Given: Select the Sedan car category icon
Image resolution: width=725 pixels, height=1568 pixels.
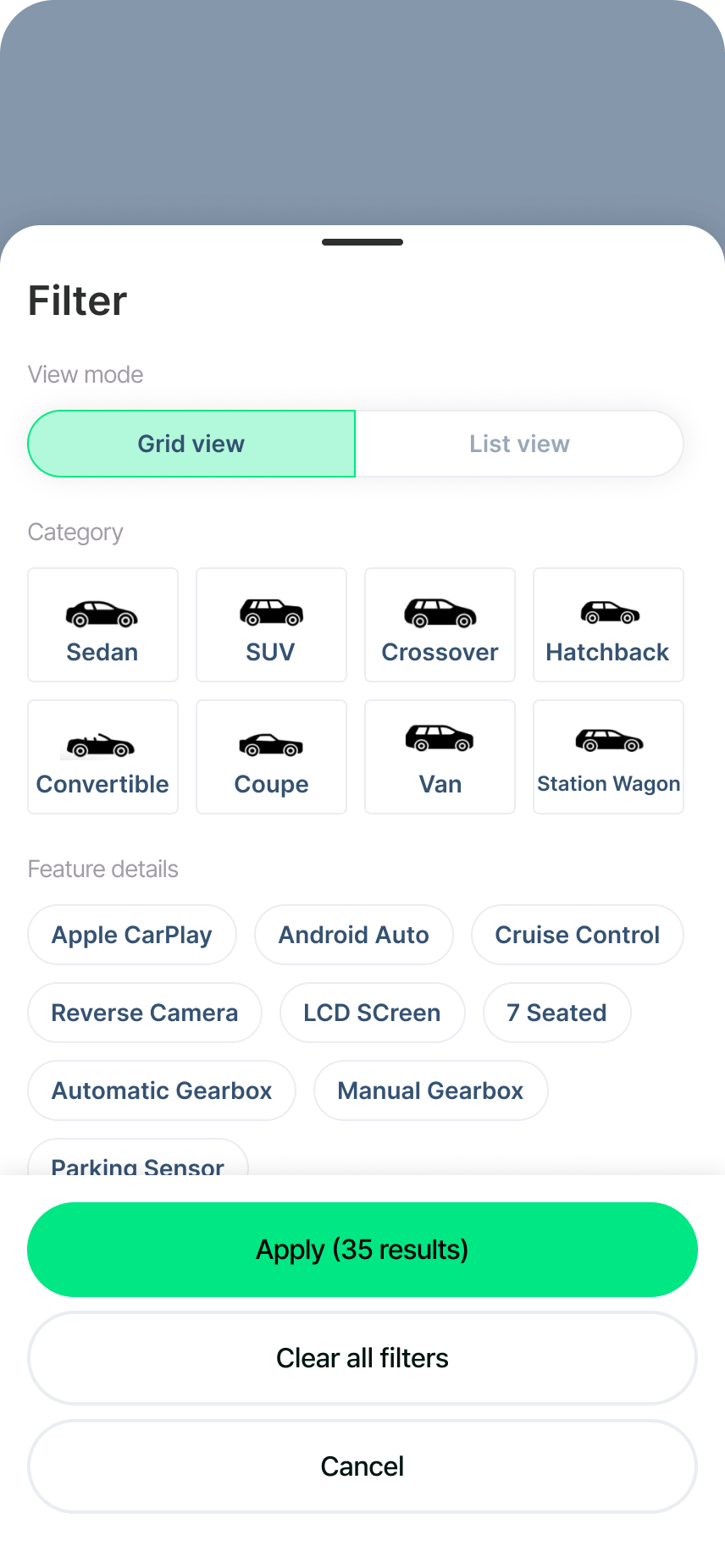Looking at the screenshot, I should 102,614.
